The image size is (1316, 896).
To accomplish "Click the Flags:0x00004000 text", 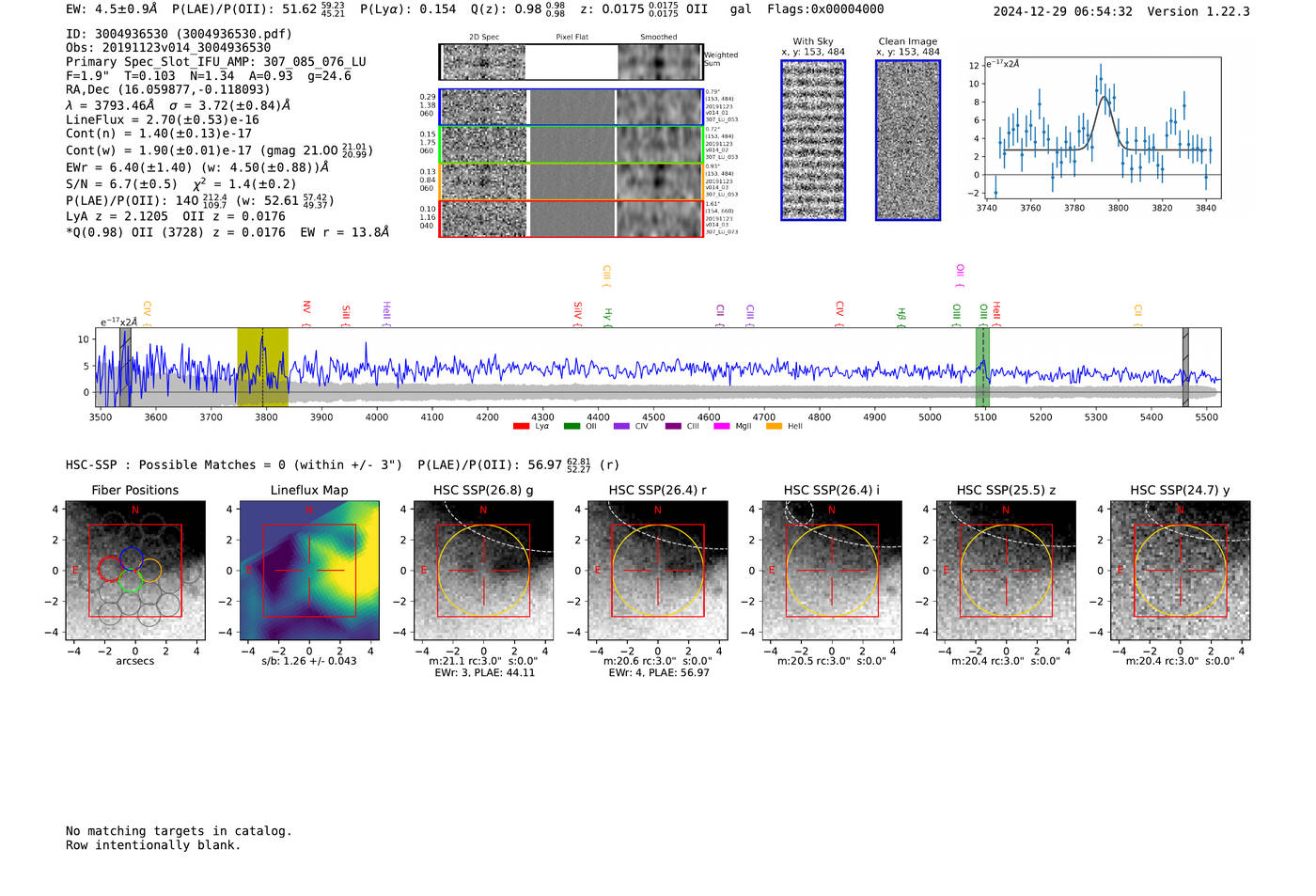I will tap(825, 9).
